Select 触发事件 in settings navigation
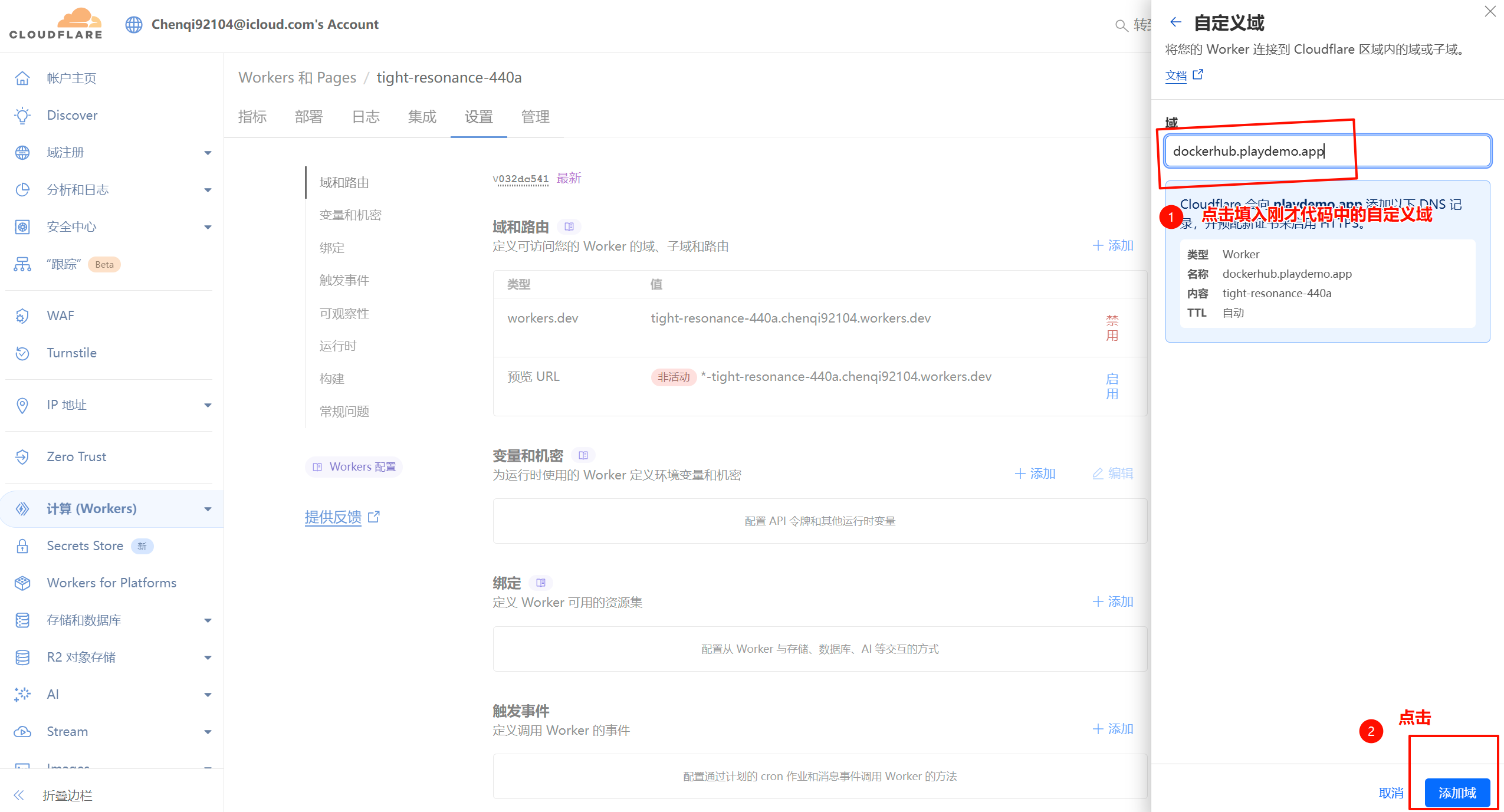The image size is (1504, 812). click(344, 280)
